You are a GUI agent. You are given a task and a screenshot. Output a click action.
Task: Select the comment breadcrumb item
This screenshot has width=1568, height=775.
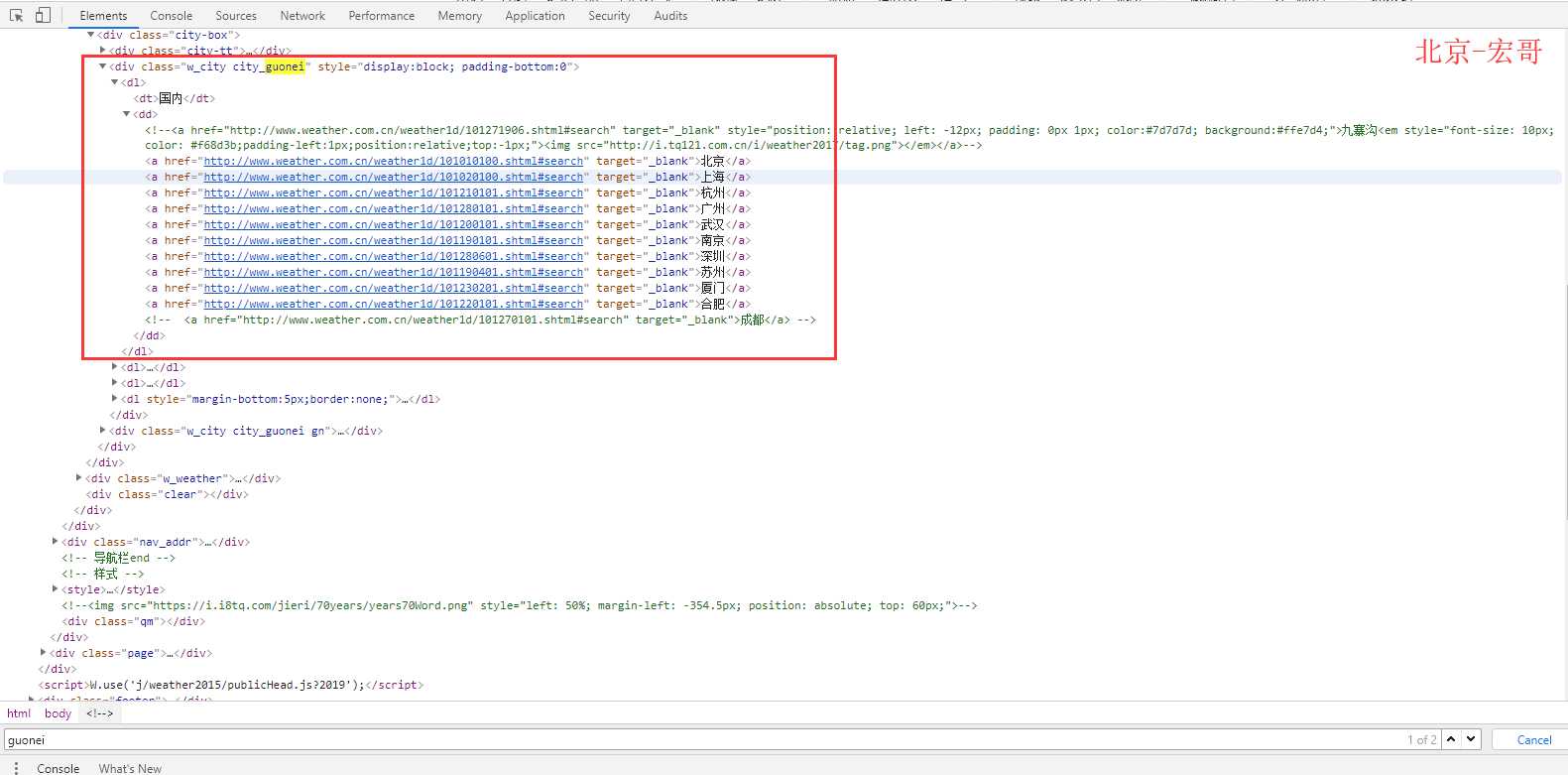(99, 713)
